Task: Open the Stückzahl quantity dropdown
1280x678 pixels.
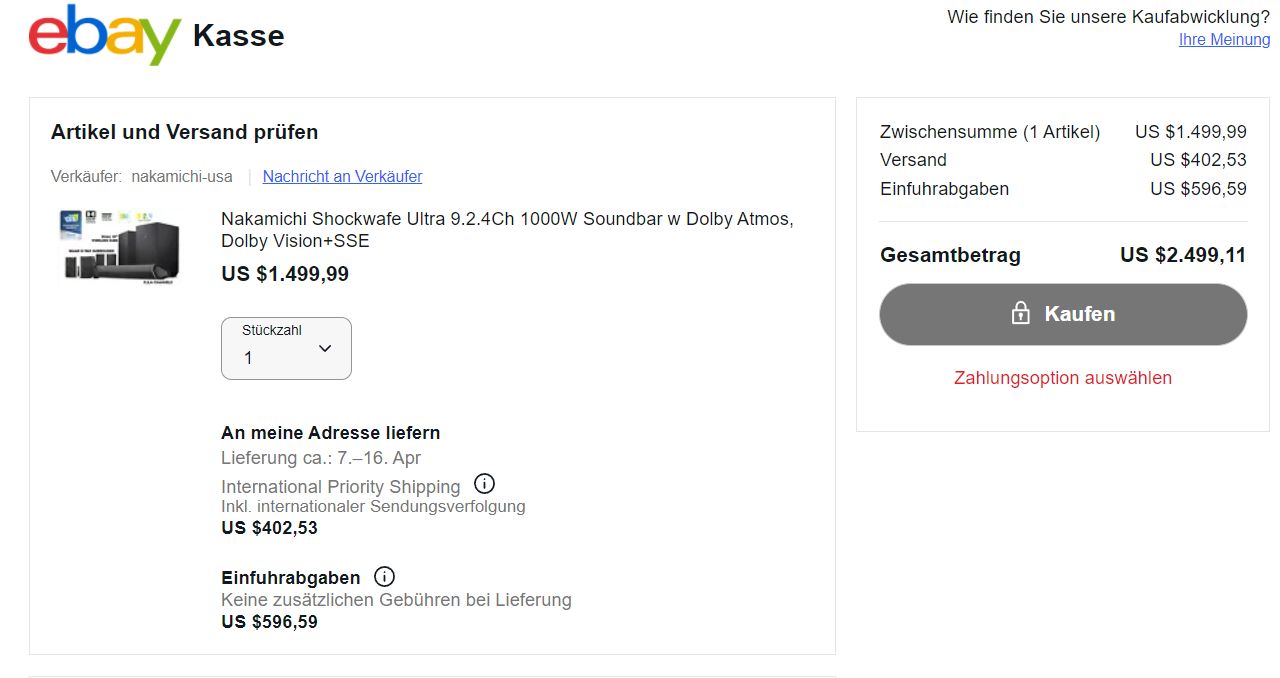Action: coord(286,348)
